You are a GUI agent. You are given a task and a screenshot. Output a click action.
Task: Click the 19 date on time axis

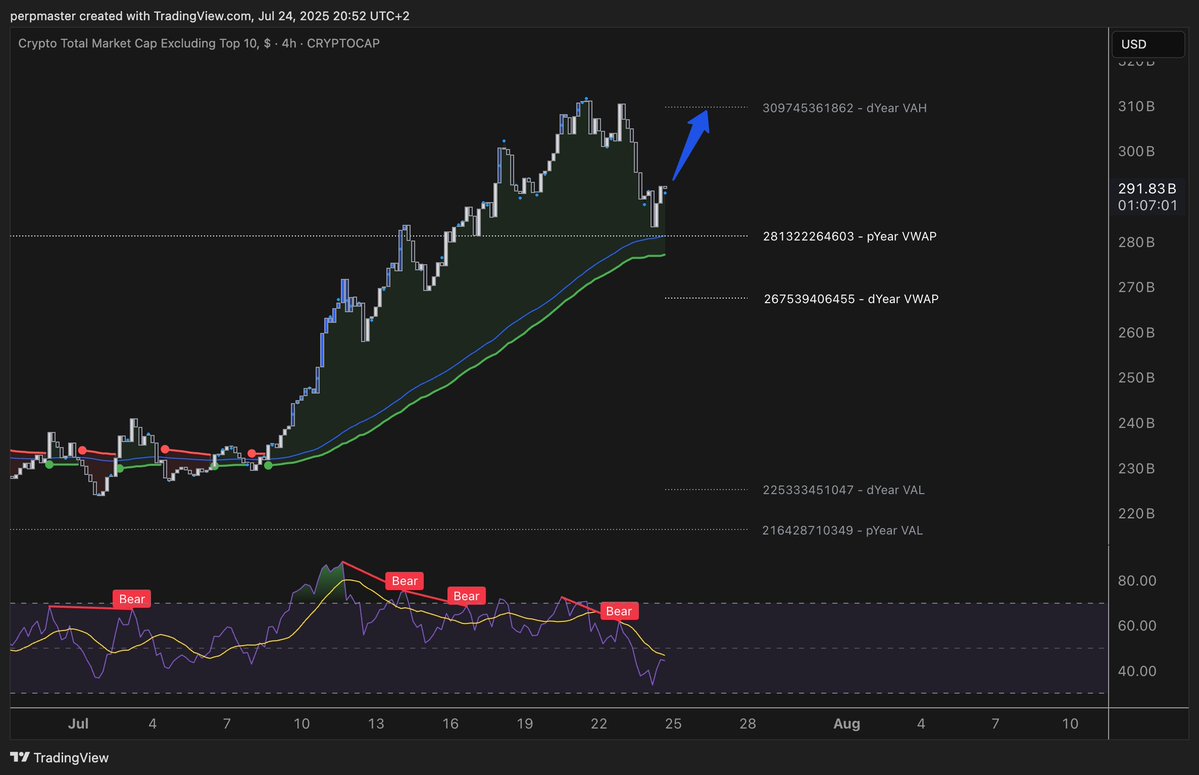[x=525, y=724]
